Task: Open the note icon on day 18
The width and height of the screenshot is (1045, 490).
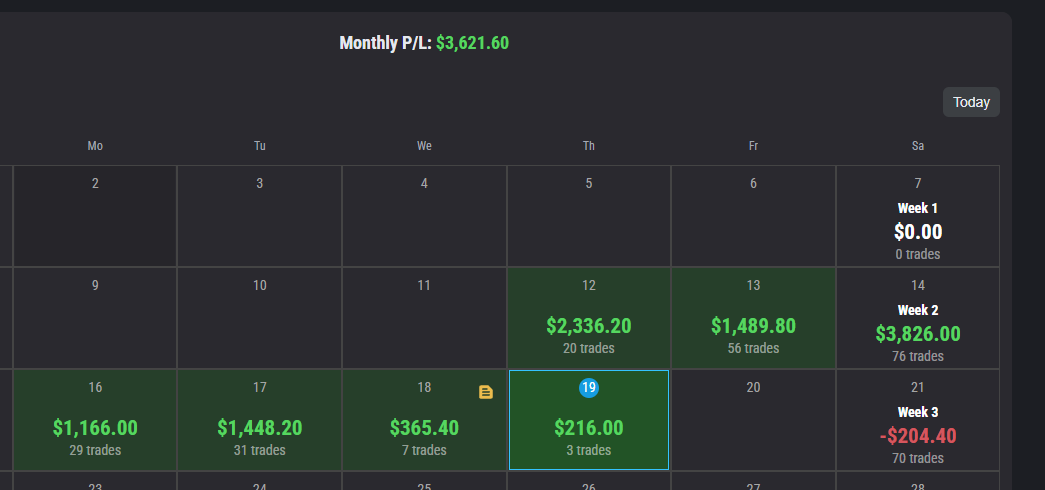Action: (x=486, y=392)
